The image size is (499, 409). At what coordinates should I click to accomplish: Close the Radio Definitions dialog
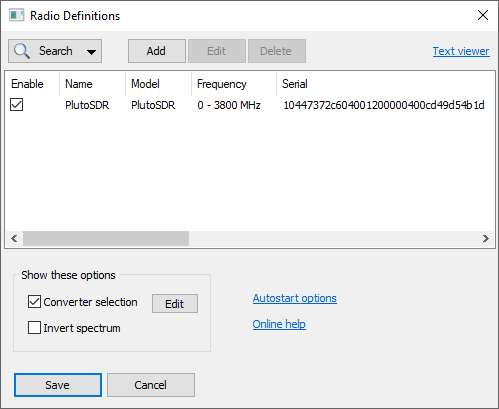coord(483,15)
